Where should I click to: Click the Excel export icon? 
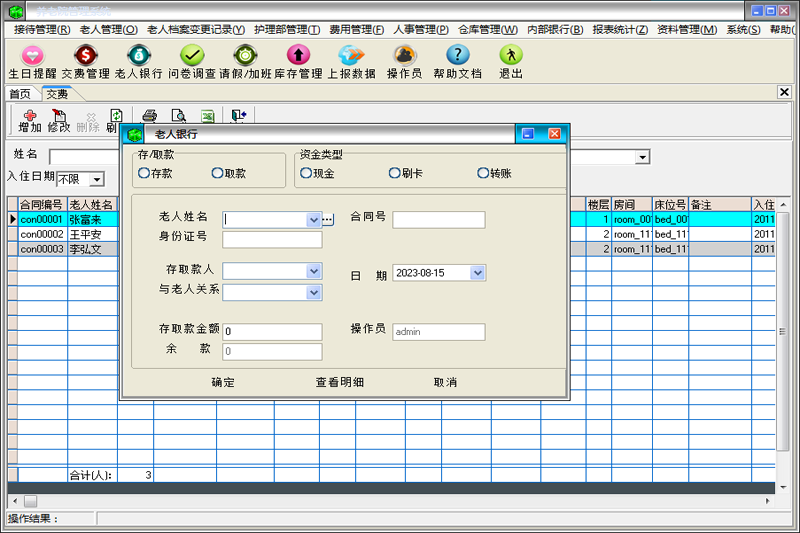[x=208, y=116]
